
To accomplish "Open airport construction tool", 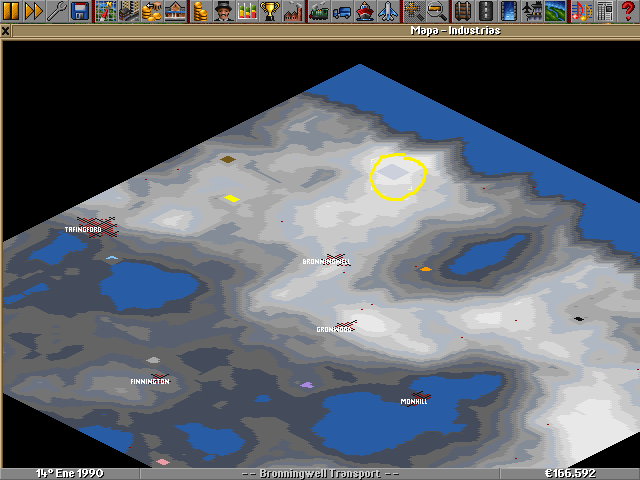I will coord(532,11).
